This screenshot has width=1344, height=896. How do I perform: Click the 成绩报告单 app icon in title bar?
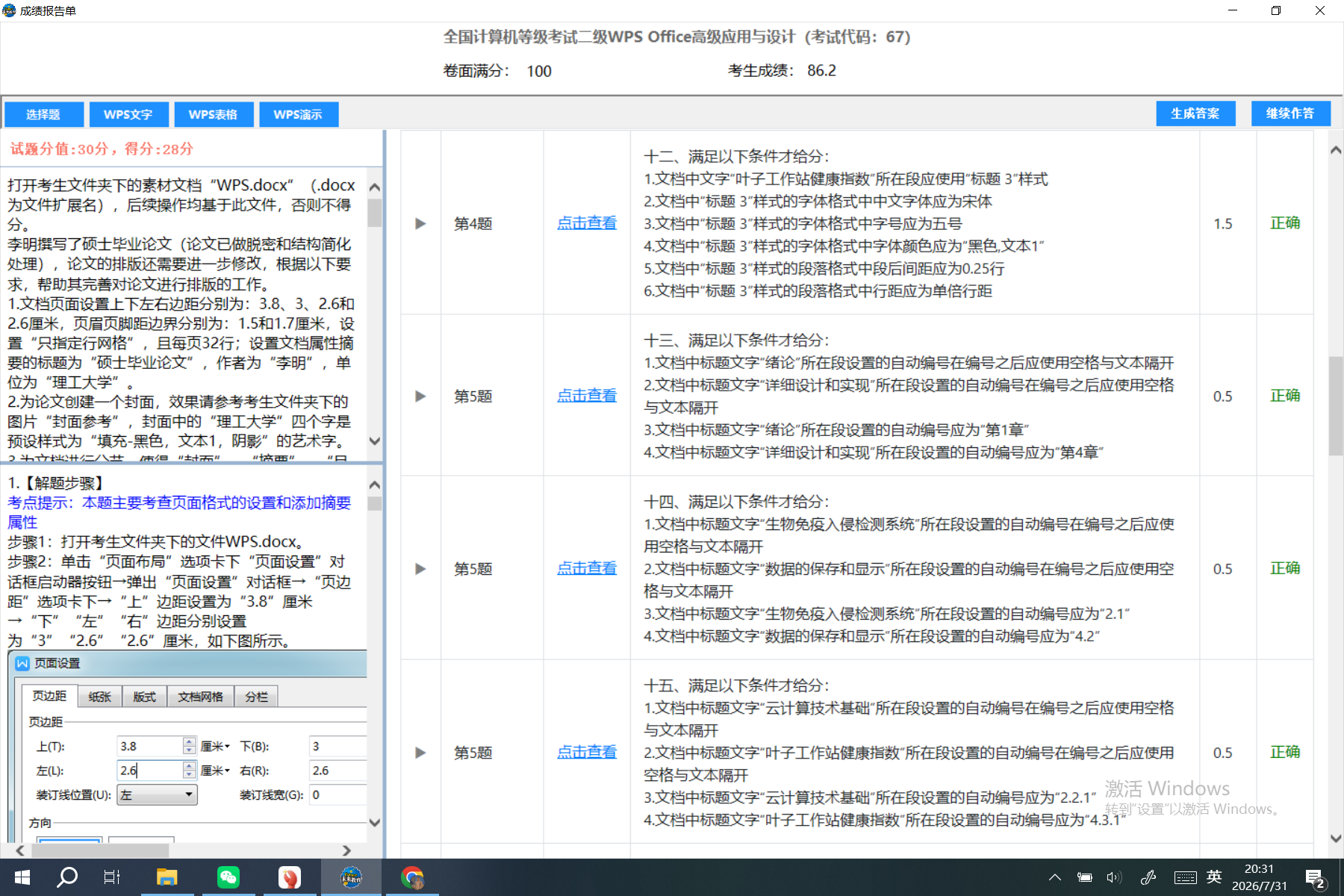coord(9,10)
